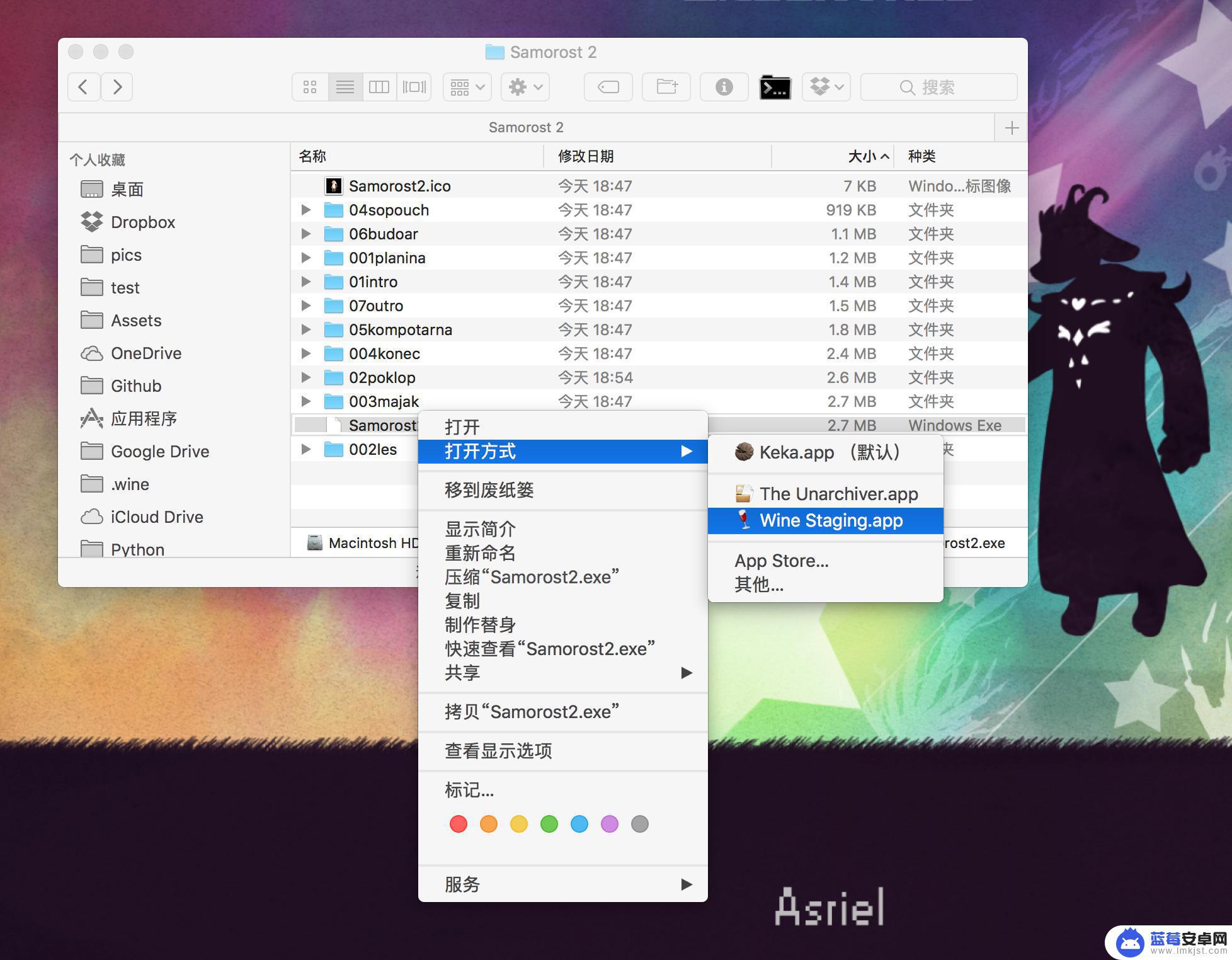Open .wine folder in sidebar
Viewport: 1232px width, 960px height.
pos(115,484)
